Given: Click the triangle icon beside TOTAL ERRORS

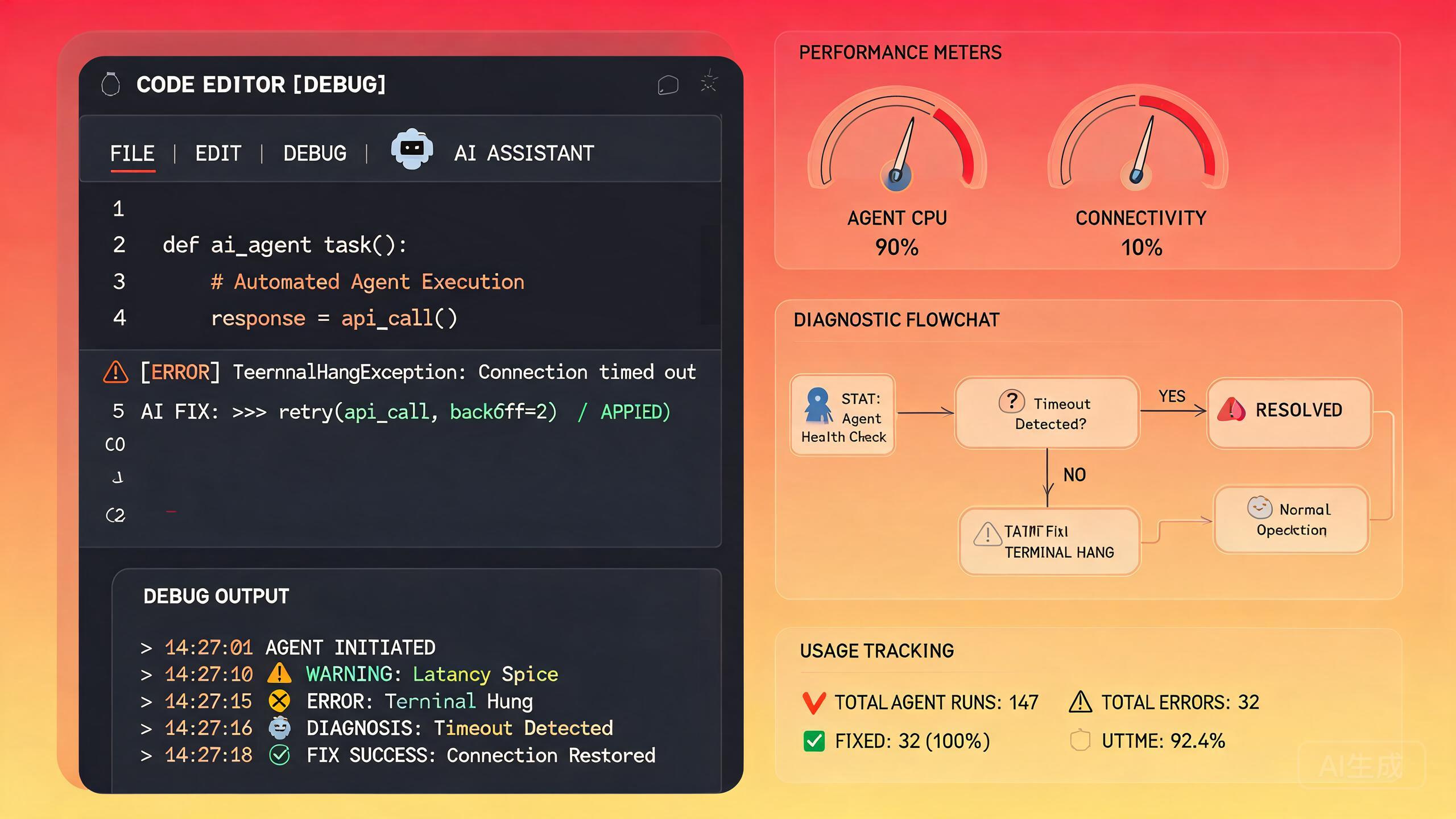Looking at the screenshot, I should (x=1081, y=702).
